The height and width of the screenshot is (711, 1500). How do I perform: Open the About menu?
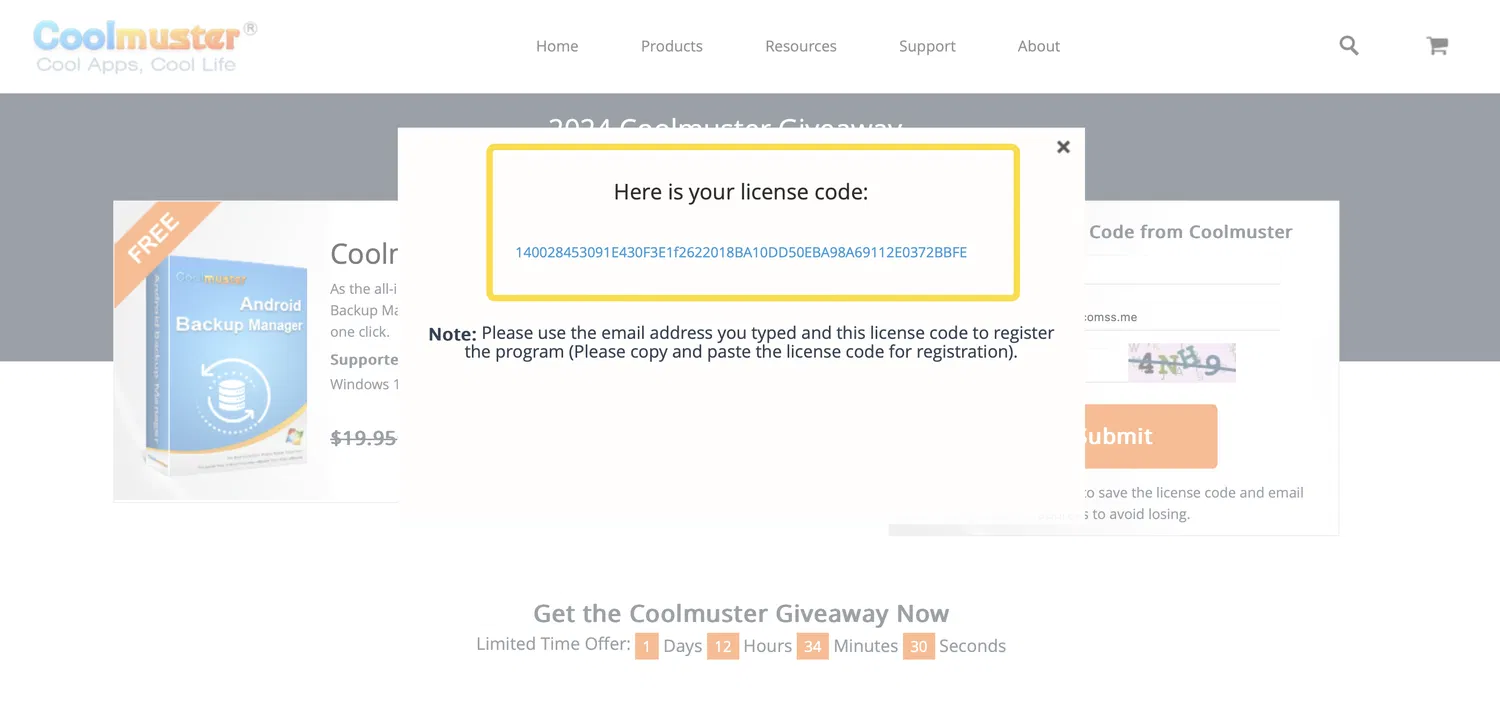coord(1039,46)
